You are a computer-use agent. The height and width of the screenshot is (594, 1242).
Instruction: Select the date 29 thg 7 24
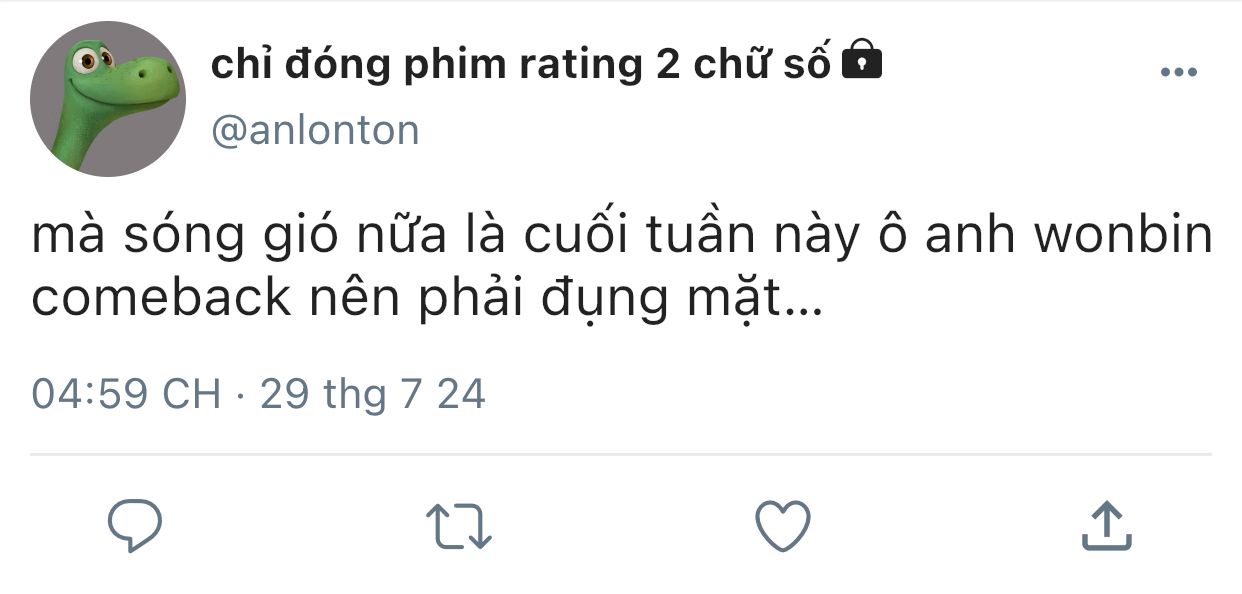point(372,394)
